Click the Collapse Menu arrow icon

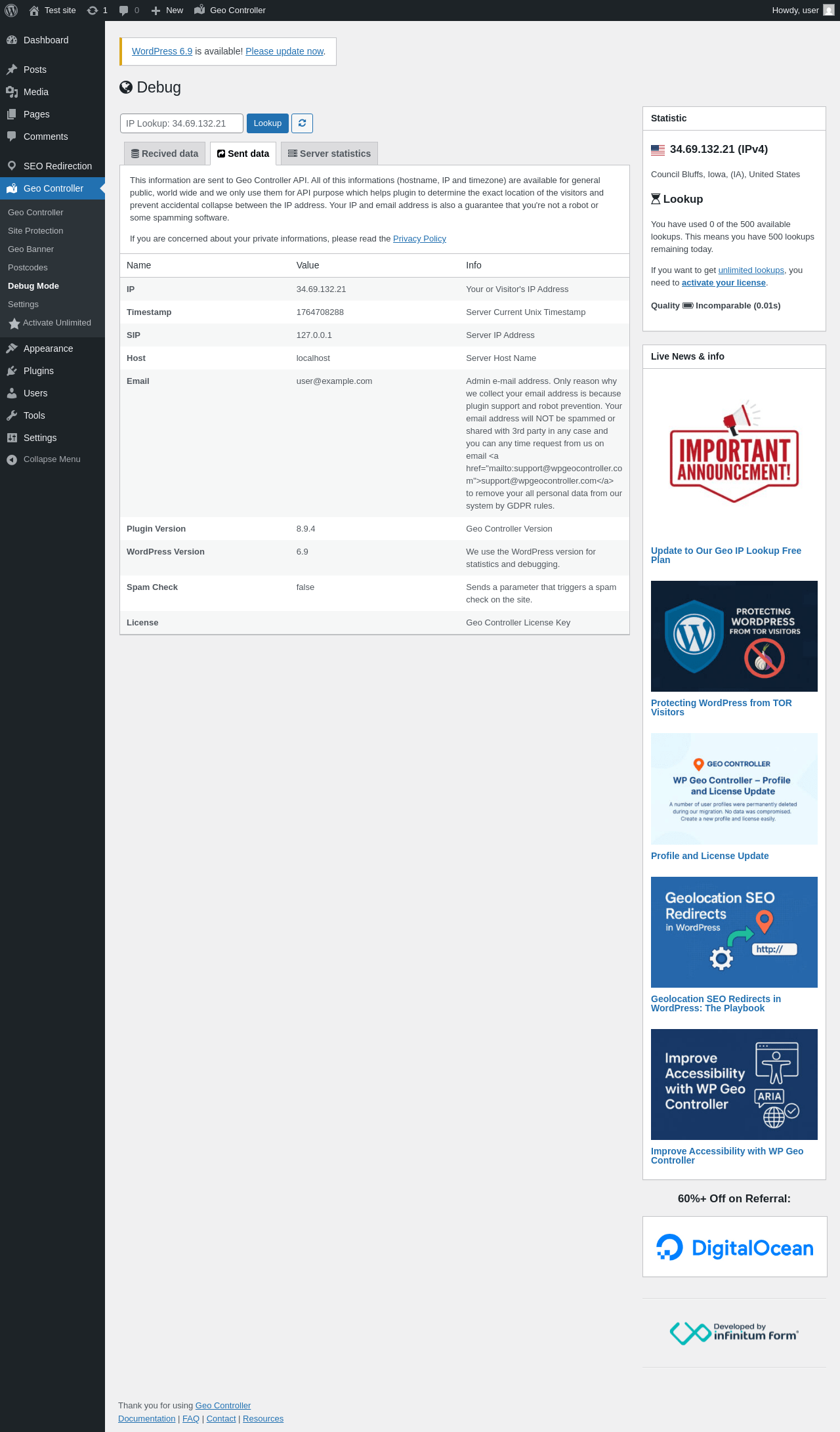(12, 459)
